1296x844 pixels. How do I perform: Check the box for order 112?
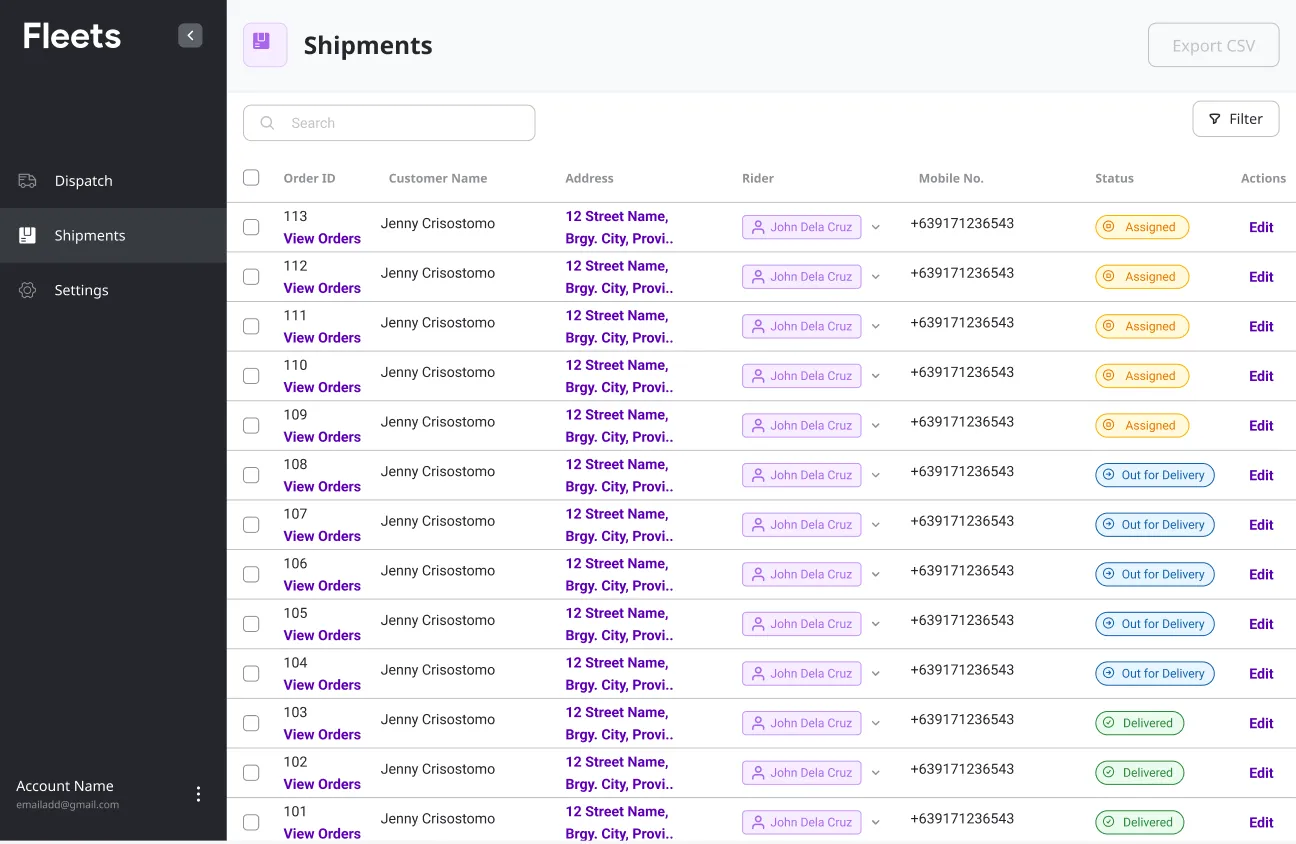tap(251, 277)
